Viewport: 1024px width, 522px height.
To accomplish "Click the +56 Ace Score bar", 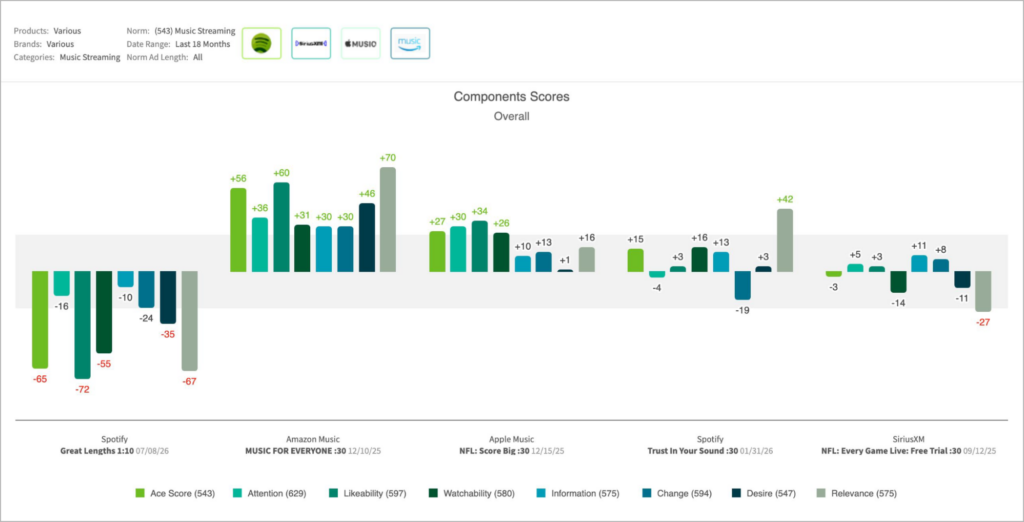I will [x=238, y=230].
